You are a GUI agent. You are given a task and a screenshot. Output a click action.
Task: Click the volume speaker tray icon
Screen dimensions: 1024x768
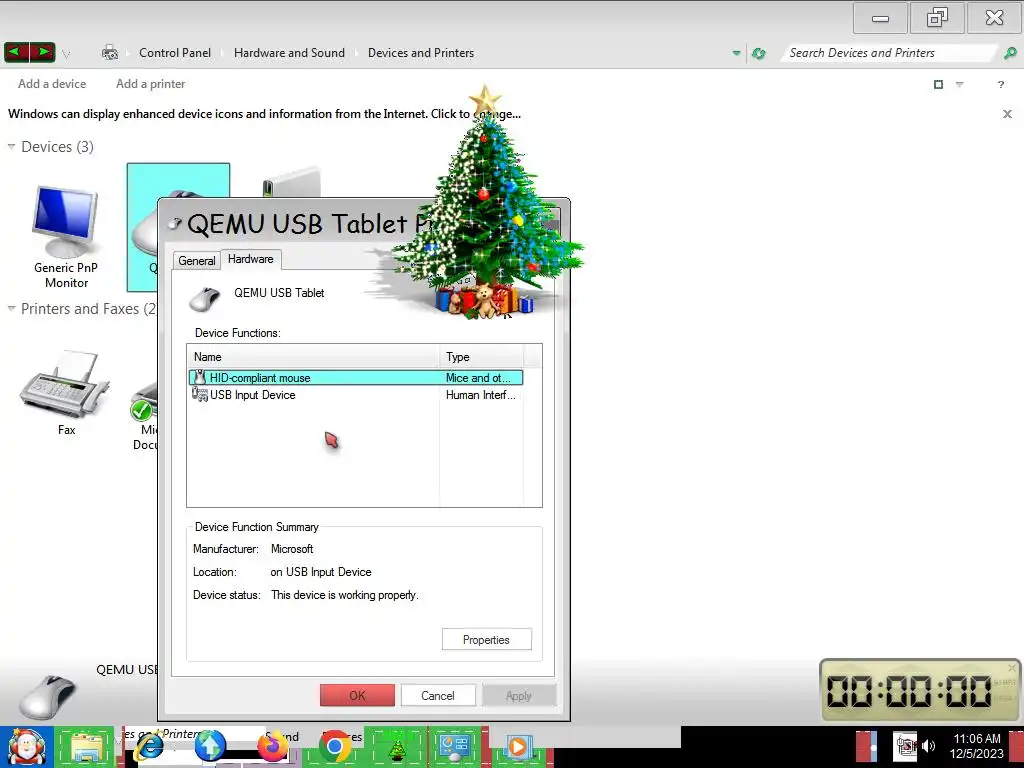(x=929, y=746)
